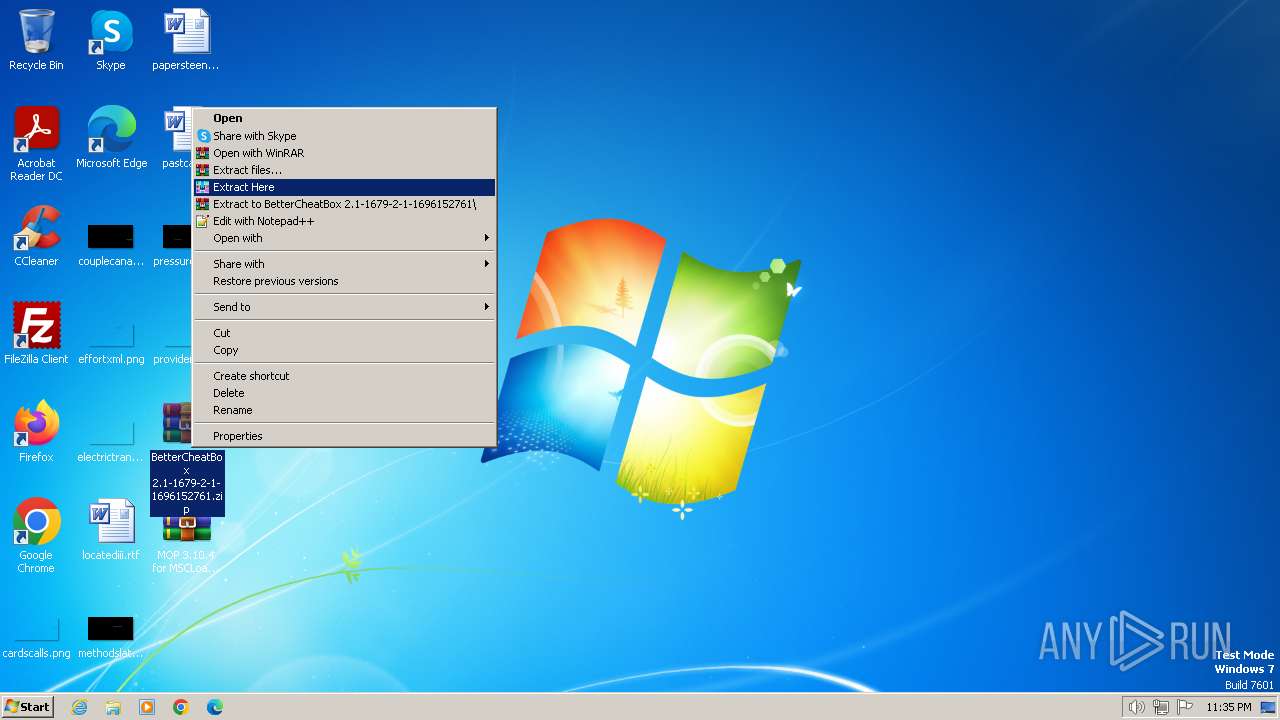Choose Cut in the context menu
The image size is (1280, 720).
tap(344, 333)
